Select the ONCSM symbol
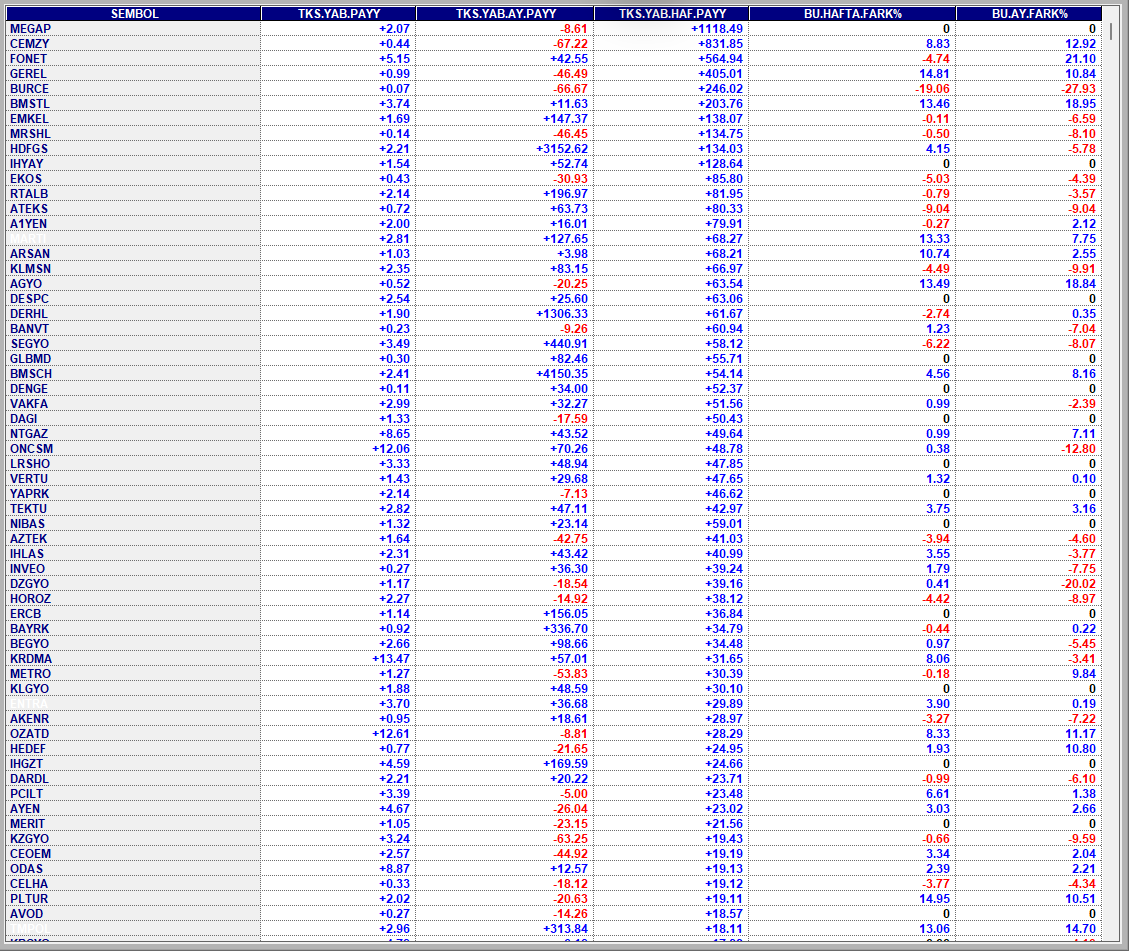Viewport: 1129px width, 951px height. click(31, 449)
